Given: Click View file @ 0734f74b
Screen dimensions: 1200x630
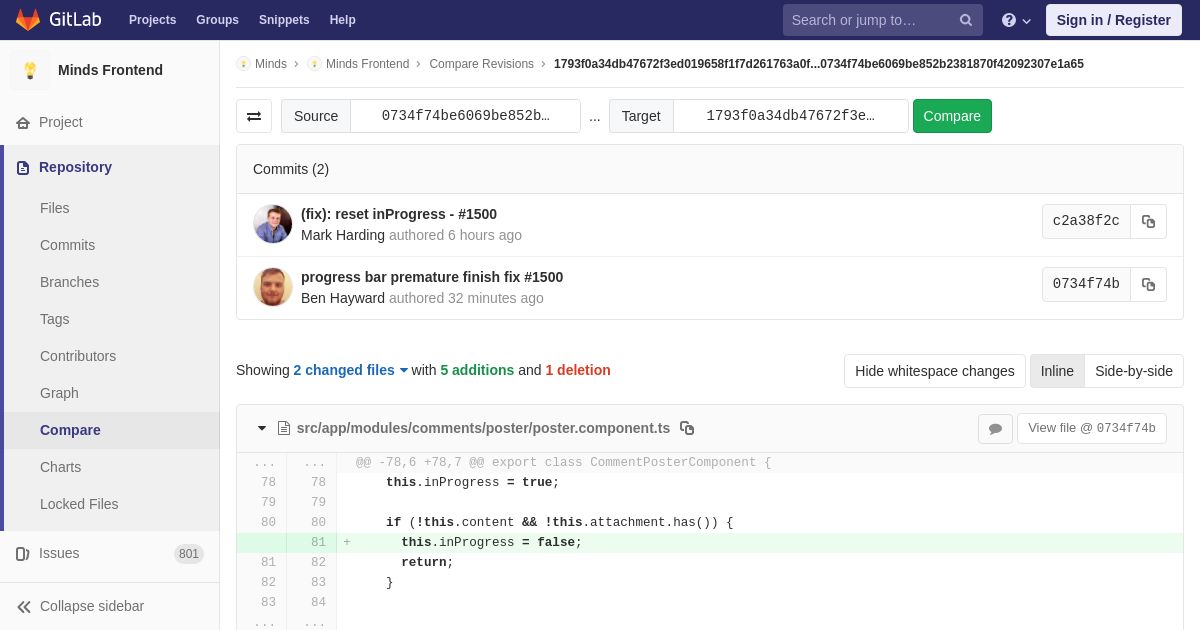Looking at the screenshot, I should (x=1092, y=428).
